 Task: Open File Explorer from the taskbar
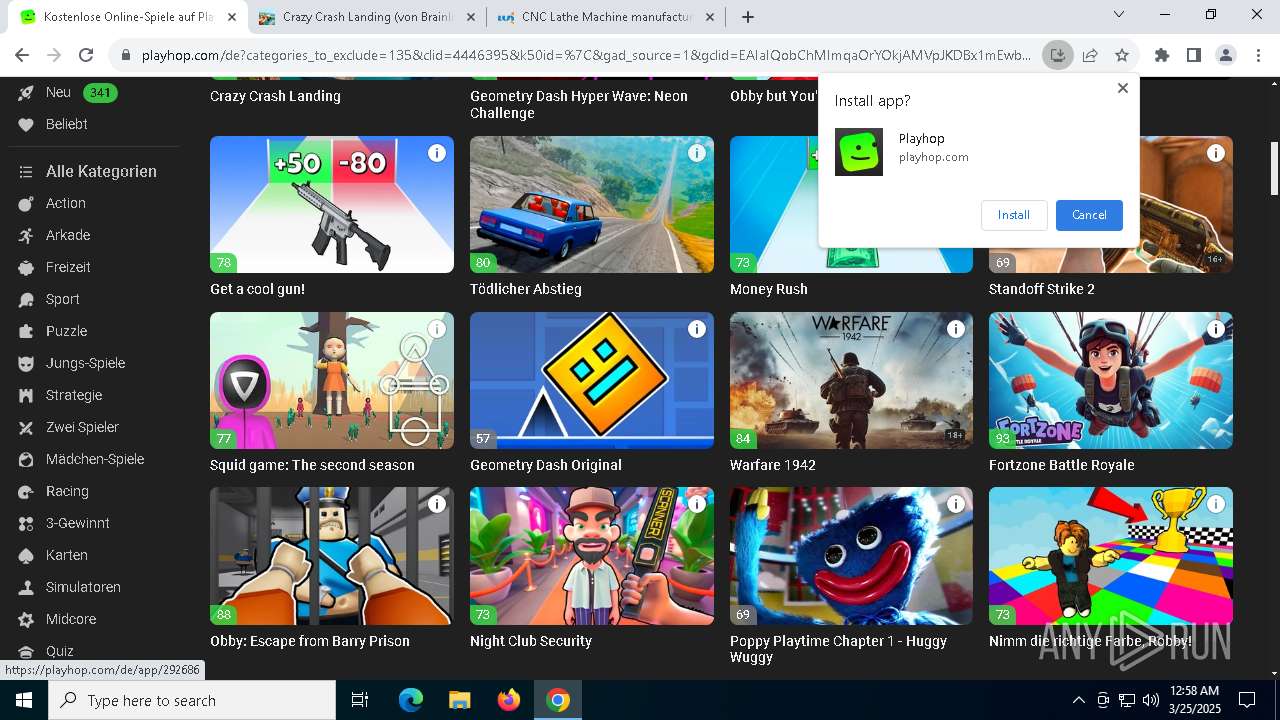click(x=460, y=700)
